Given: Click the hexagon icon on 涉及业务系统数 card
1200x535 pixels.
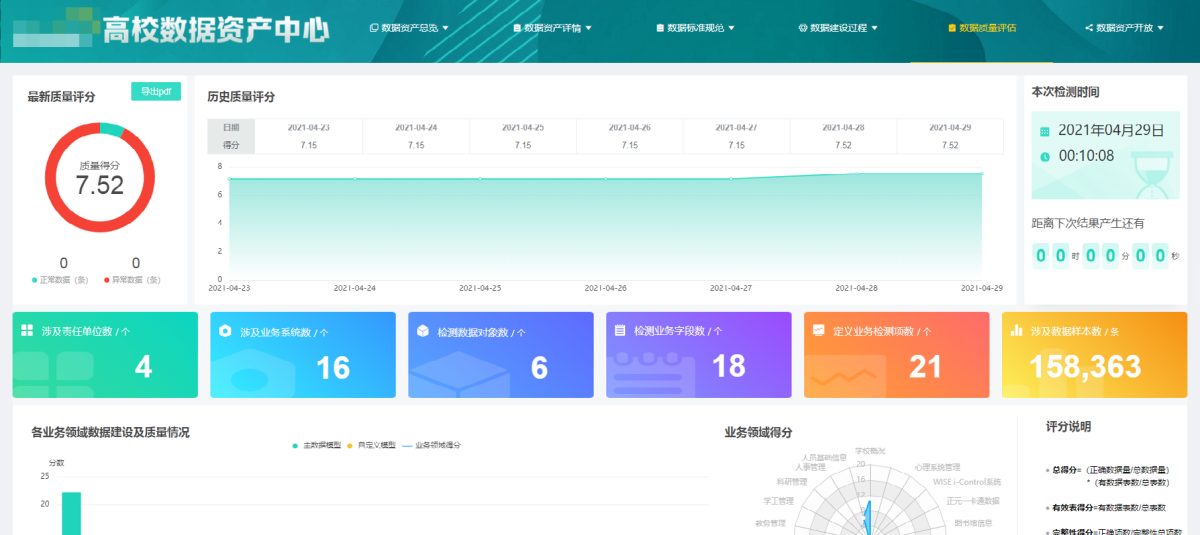Looking at the screenshot, I should pyautogui.click(x=225, y=330).
